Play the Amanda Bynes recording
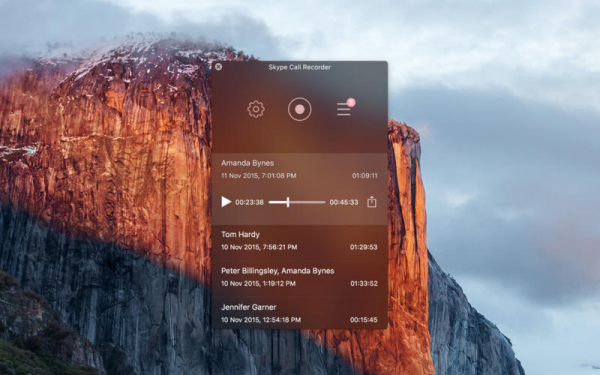 click(x=226, y=202)
